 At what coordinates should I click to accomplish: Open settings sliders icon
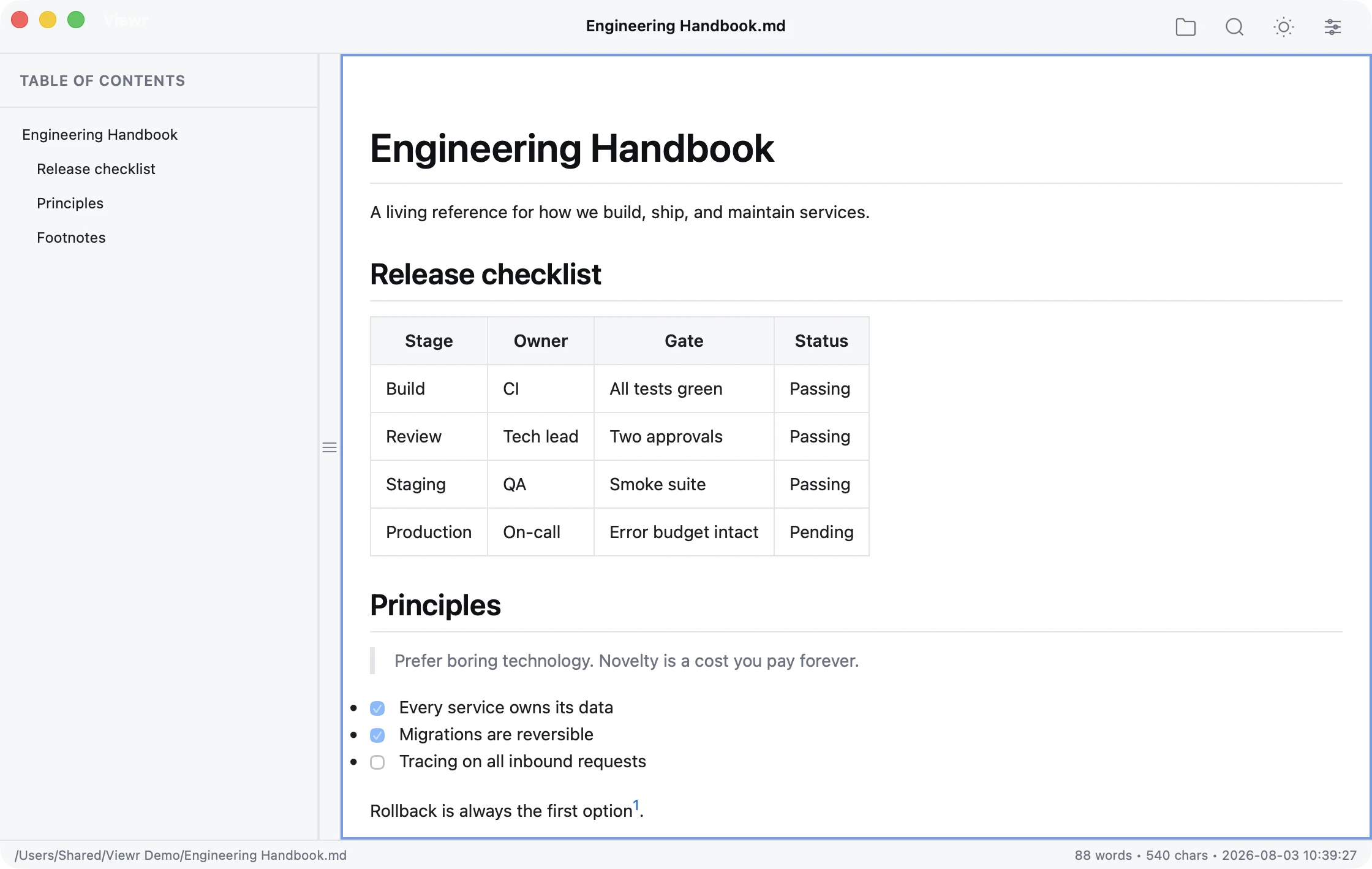coord(1332,27)
